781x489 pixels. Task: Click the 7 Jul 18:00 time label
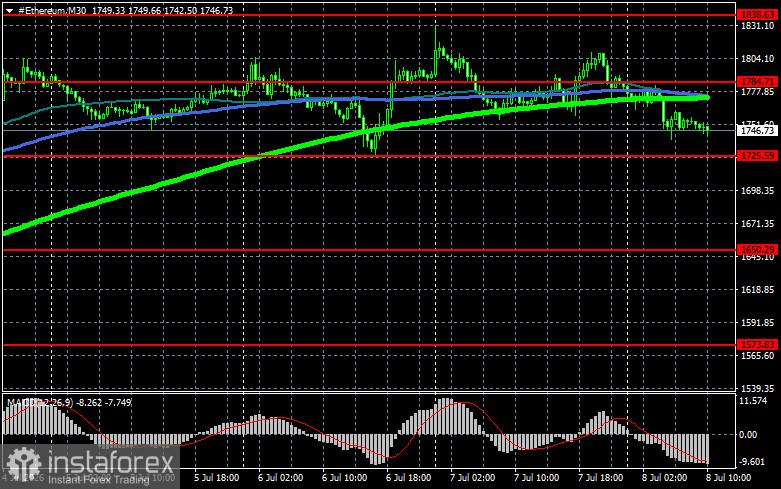click(601, 478)
